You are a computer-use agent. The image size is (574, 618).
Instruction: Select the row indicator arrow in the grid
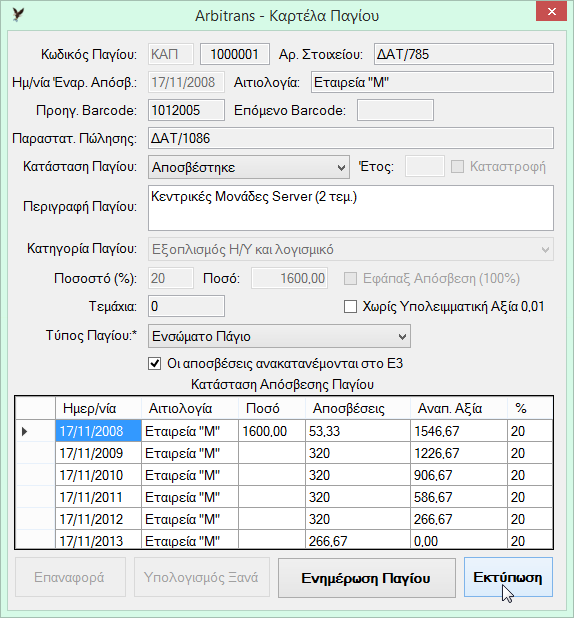click(25, 431)
